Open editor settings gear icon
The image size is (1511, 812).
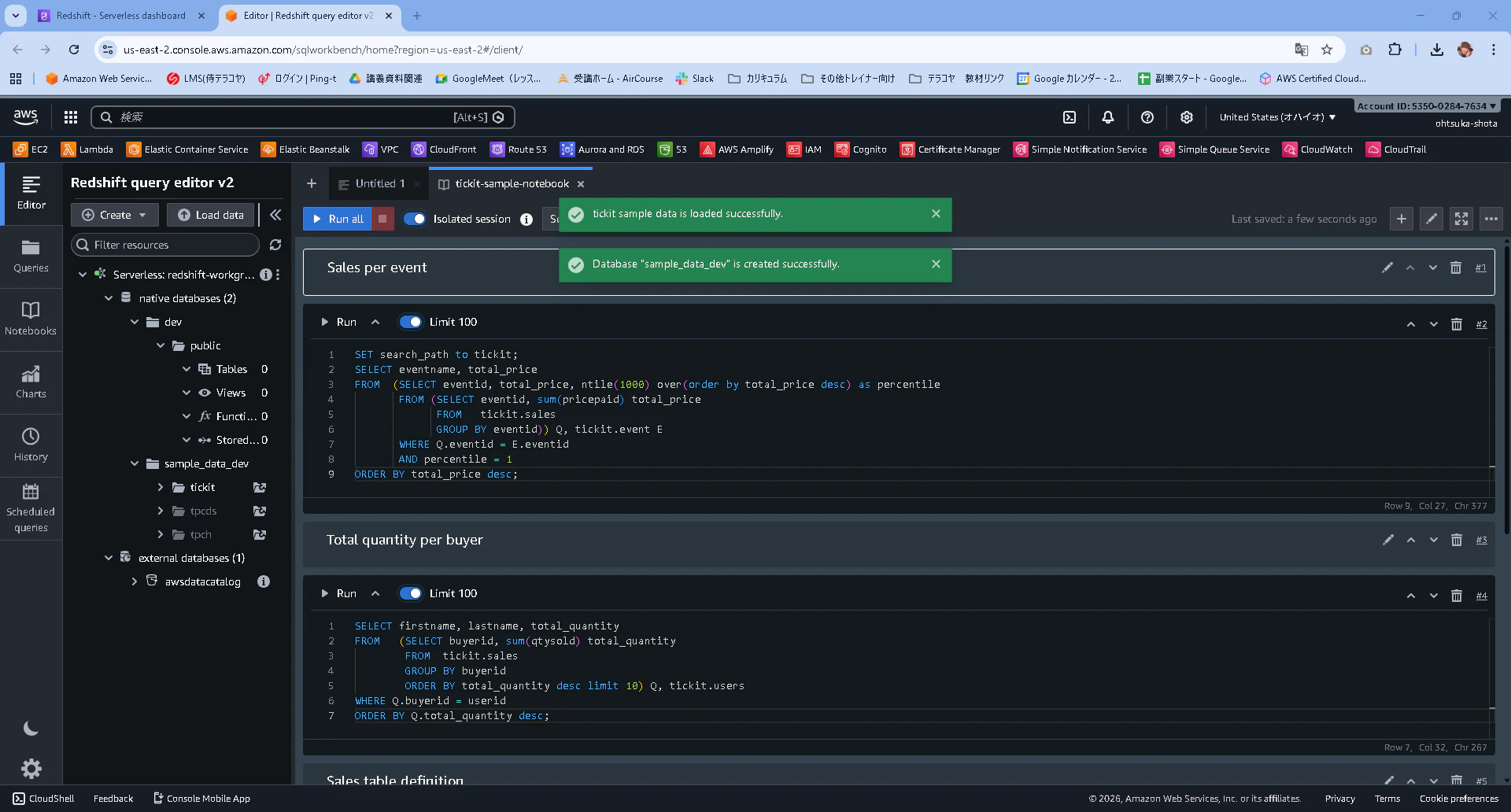point(31,768)
